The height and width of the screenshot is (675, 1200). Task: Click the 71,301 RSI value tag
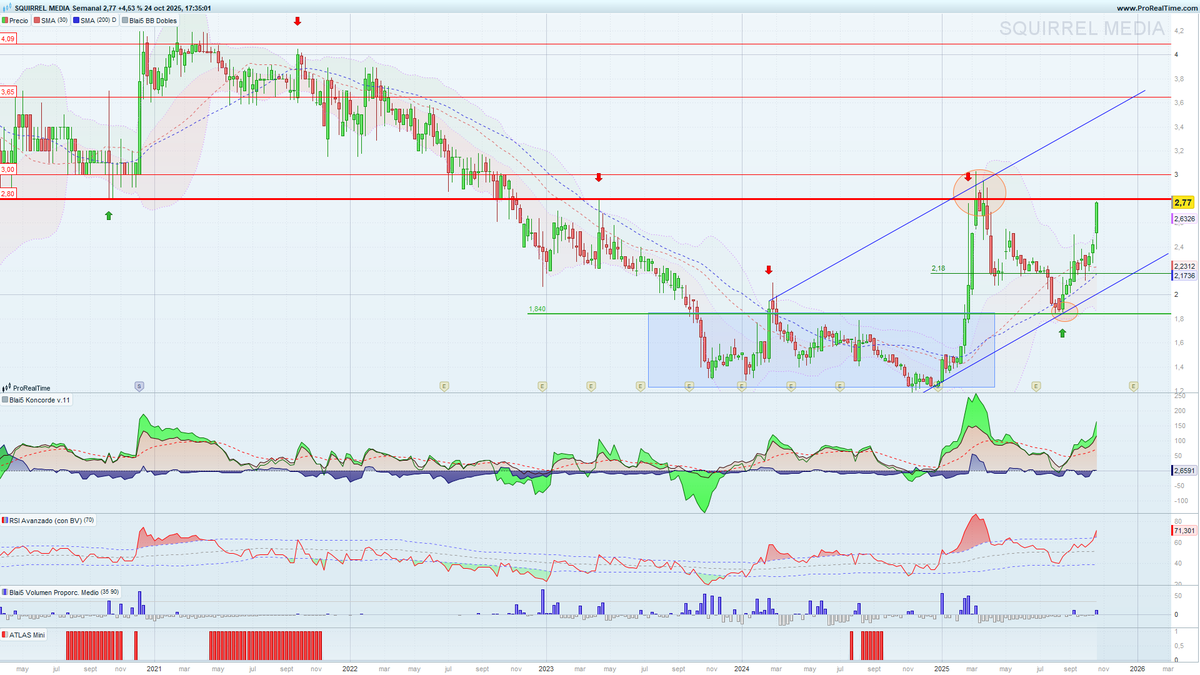click(x=1184, y=530)
